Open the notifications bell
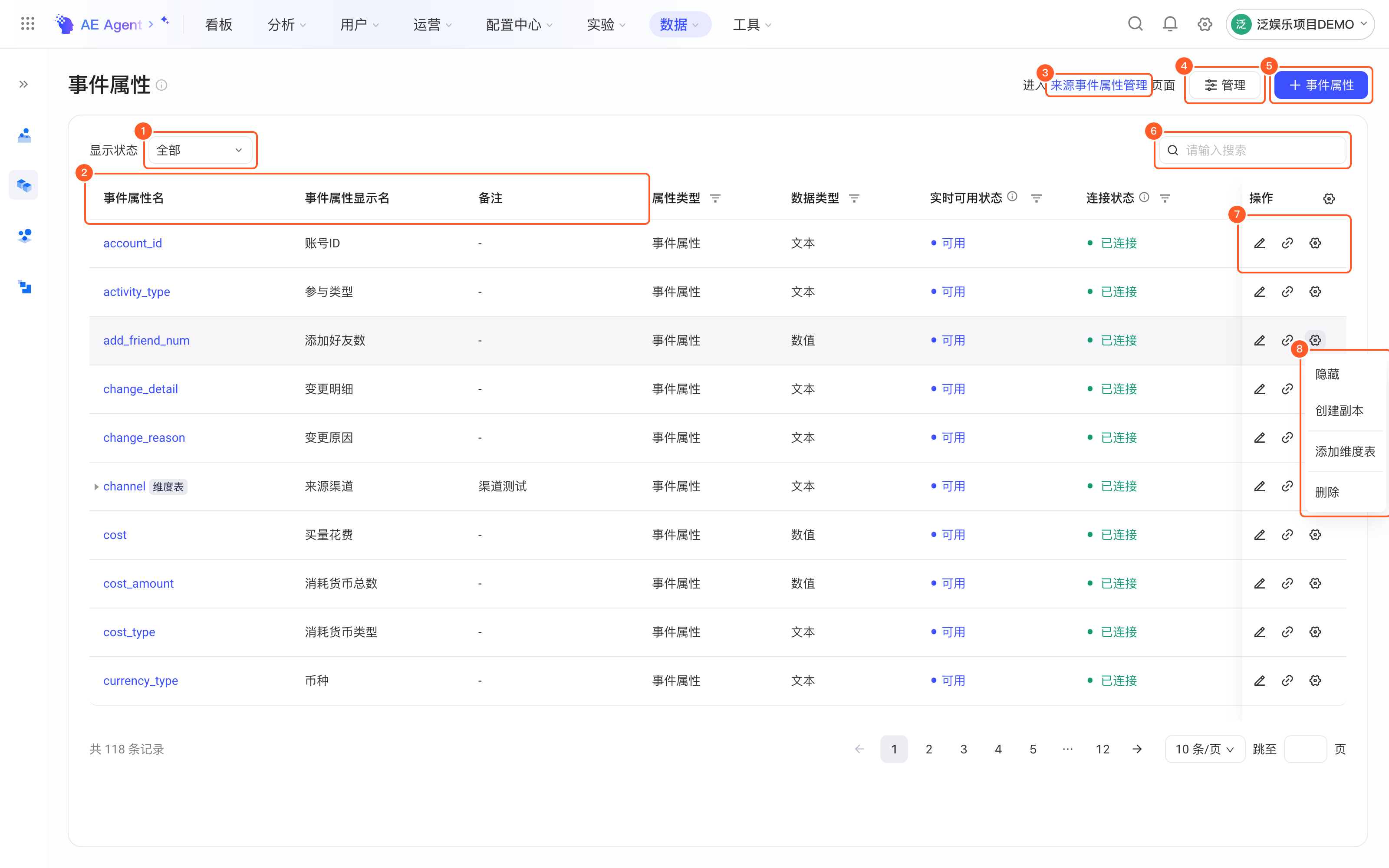 pyautogui.click(x=1170, y=23)
